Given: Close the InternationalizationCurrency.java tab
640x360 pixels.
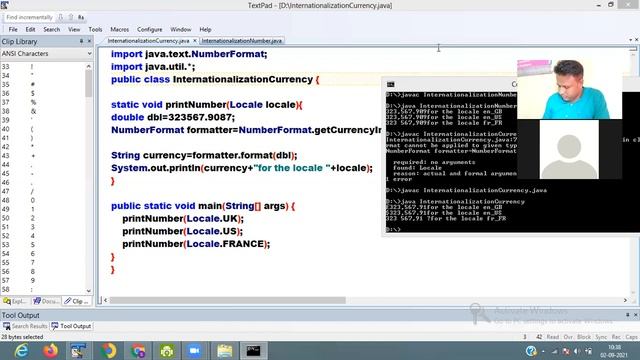Looking at the screenshot, I should (195, 41).
